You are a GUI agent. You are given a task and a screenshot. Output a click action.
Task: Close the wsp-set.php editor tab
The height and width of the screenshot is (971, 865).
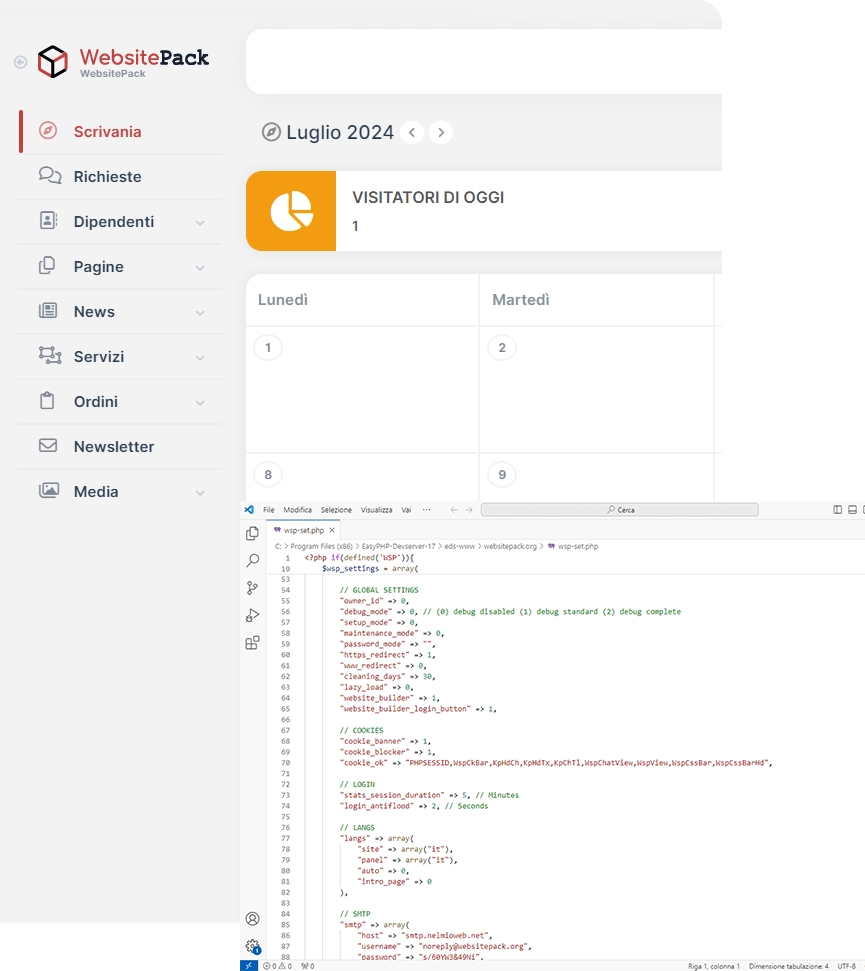332,530
